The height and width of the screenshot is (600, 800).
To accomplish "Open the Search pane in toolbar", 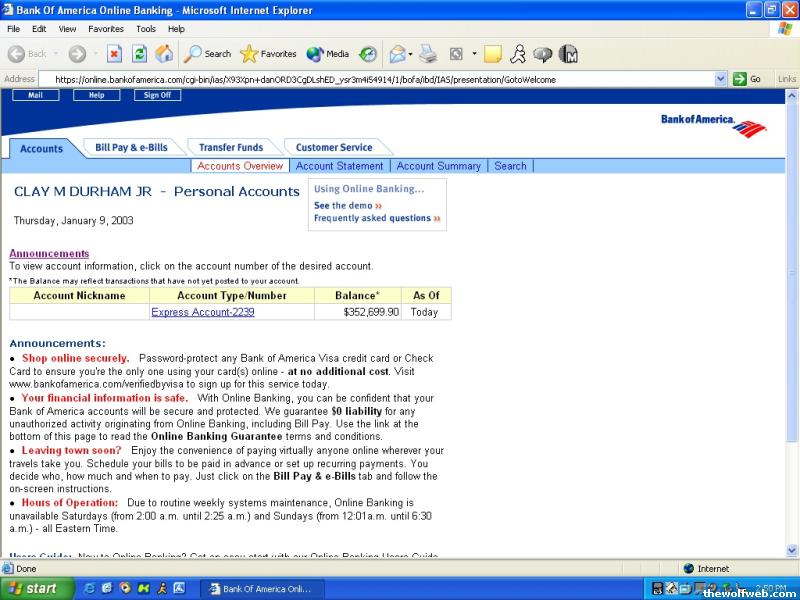I will [208, 54].
